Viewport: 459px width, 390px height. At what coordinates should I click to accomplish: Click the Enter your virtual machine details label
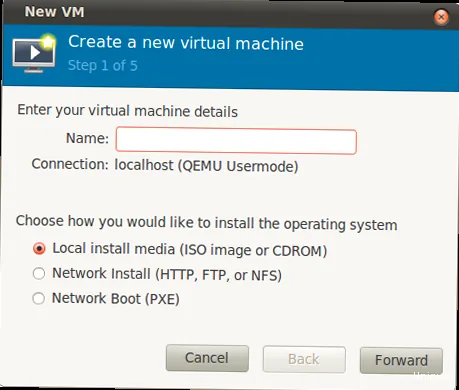click(x=128, y=111)
